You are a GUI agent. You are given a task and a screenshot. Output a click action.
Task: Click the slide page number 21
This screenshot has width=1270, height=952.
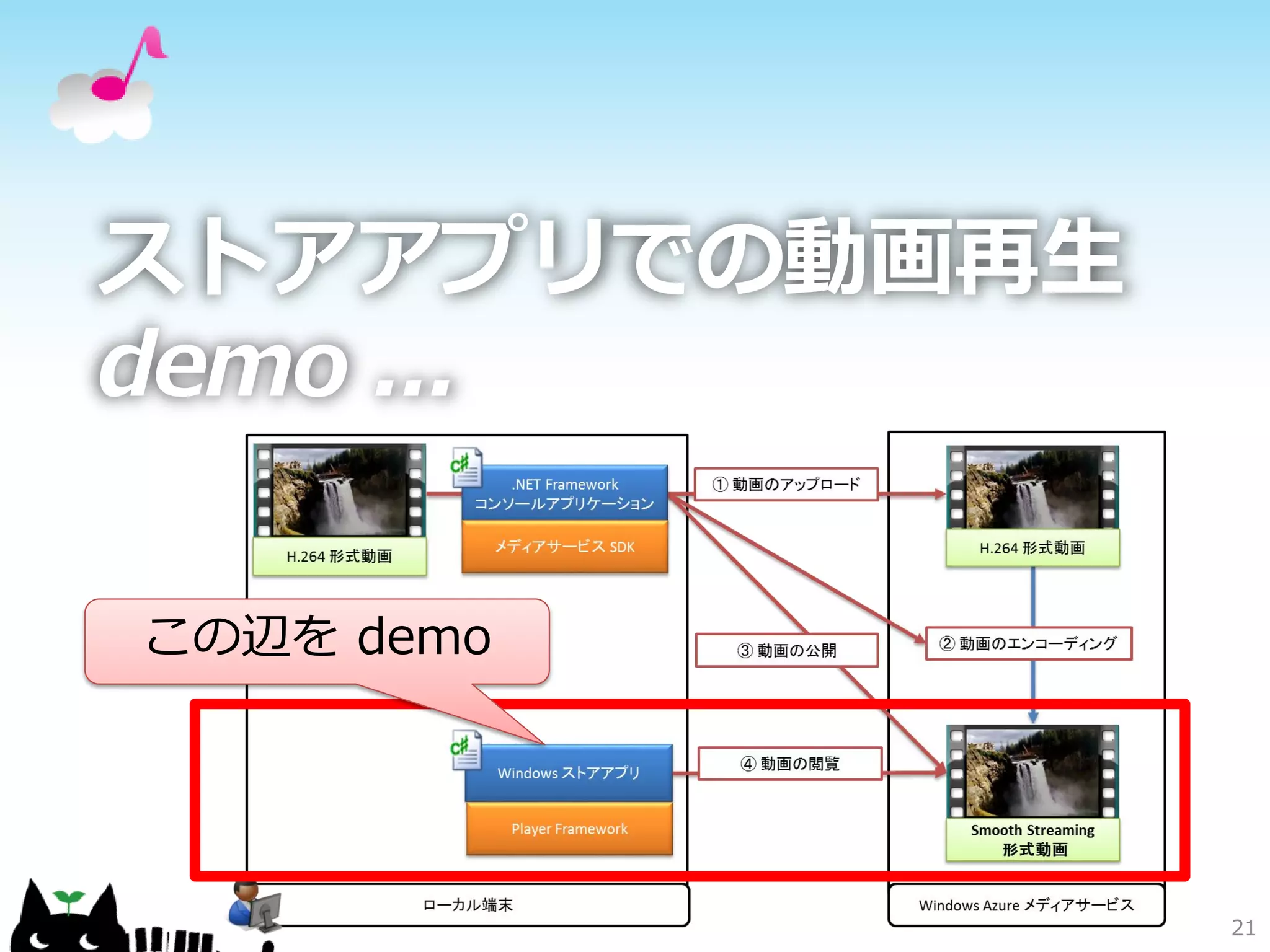[x=1243, y=928]
